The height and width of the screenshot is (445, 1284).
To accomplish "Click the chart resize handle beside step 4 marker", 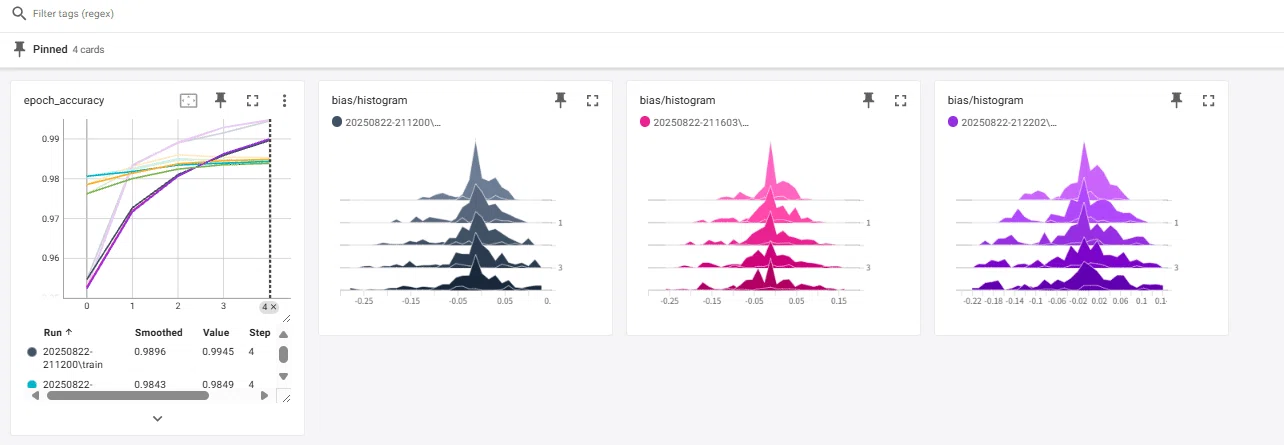I will coord(286,318).
